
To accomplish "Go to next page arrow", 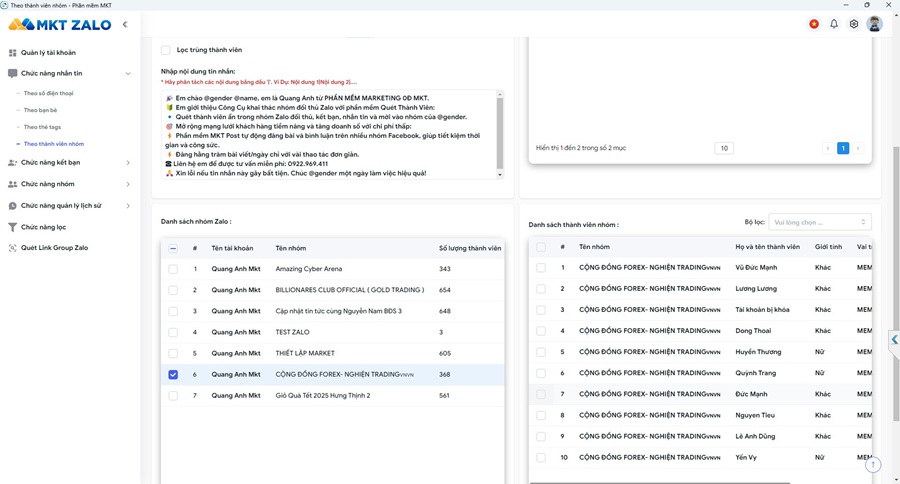I will pos(858,148).
